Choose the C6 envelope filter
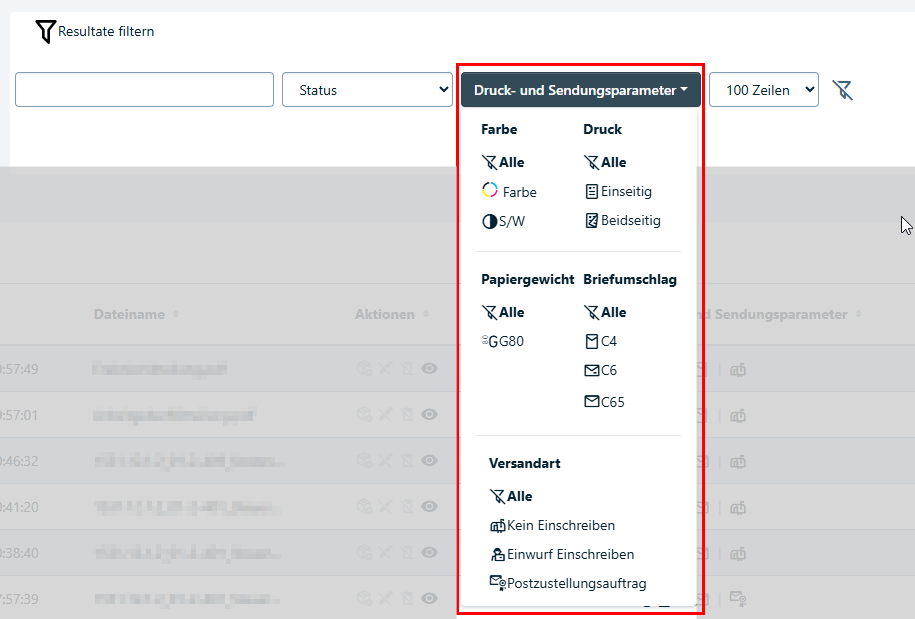 click(600, 370)
